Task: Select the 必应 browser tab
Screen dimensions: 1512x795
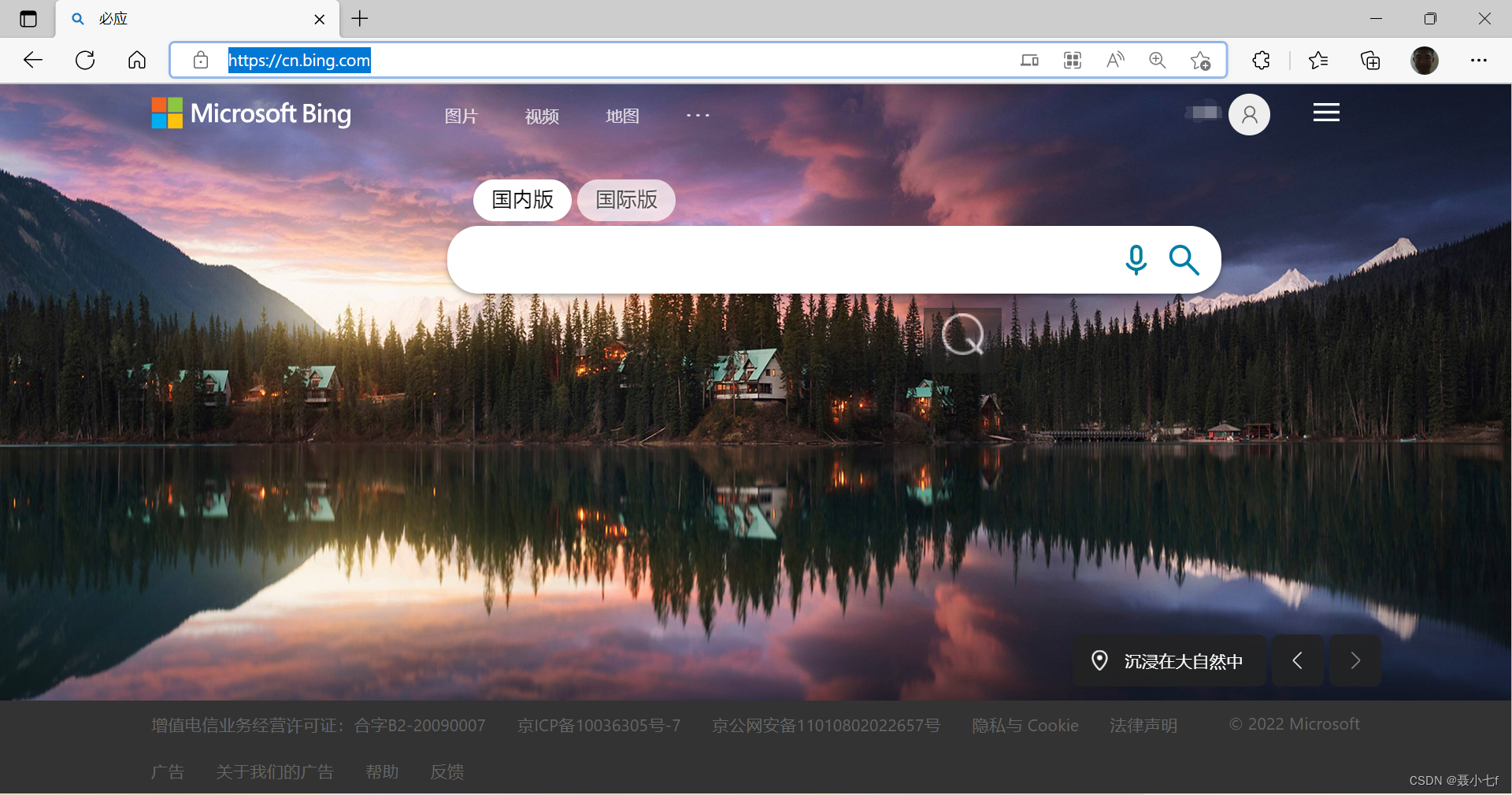Action: [x=197, y=19]
